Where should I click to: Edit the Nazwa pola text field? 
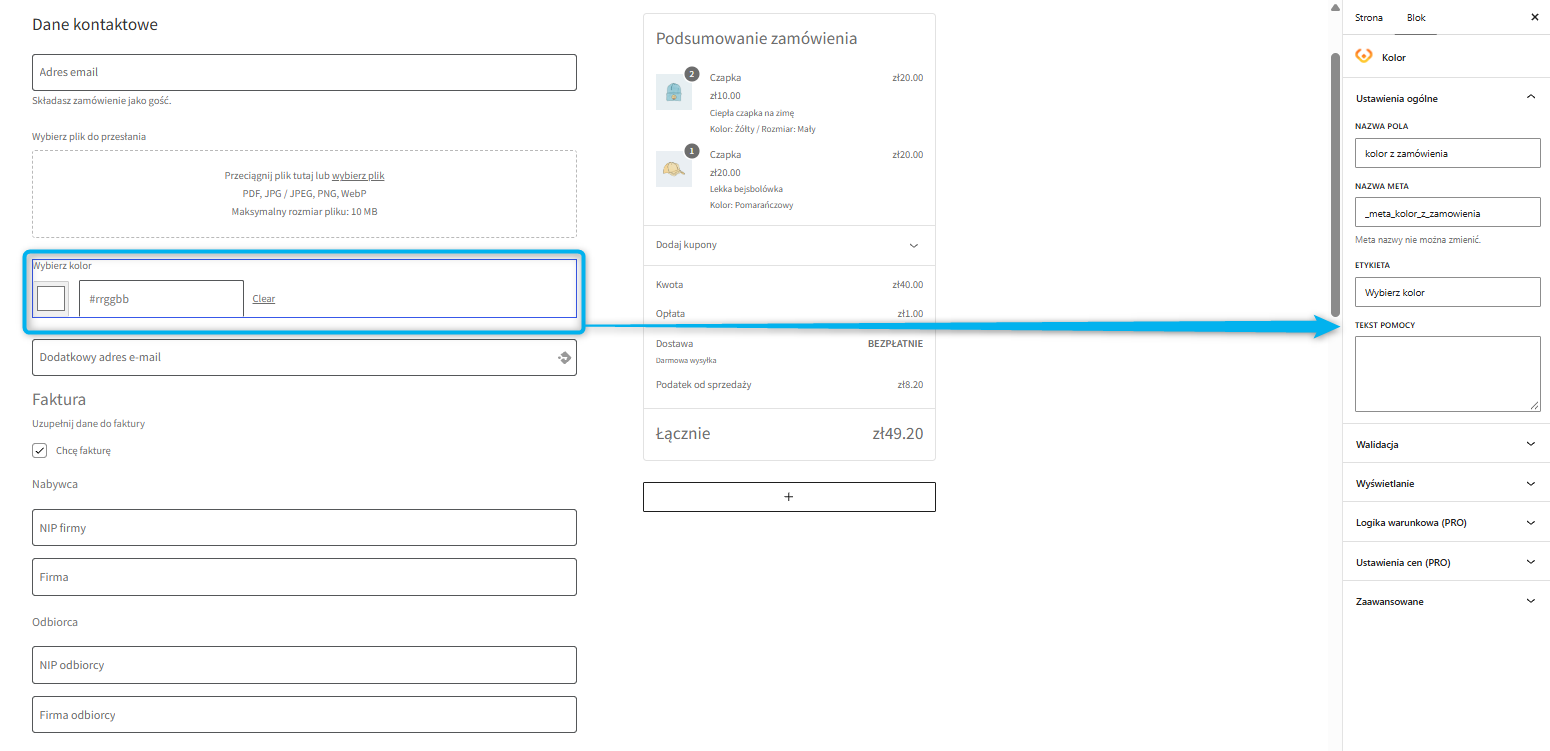coord(1448,153)
